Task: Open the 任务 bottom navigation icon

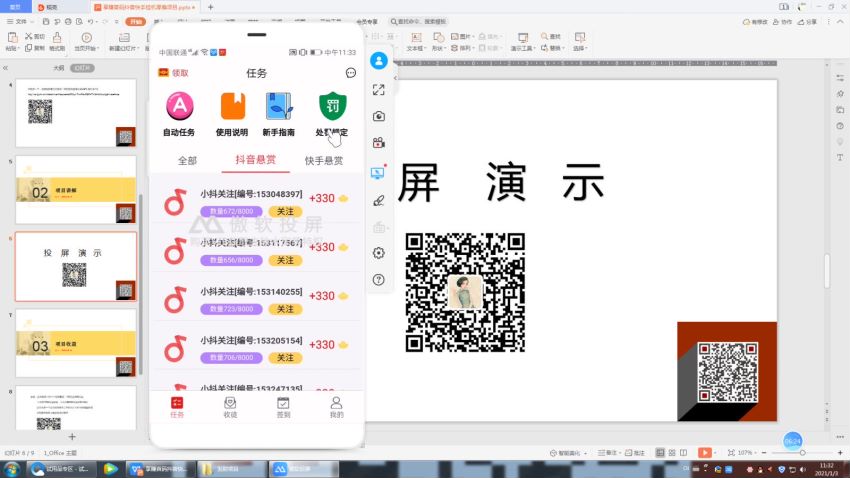Action: pos(177,407)
